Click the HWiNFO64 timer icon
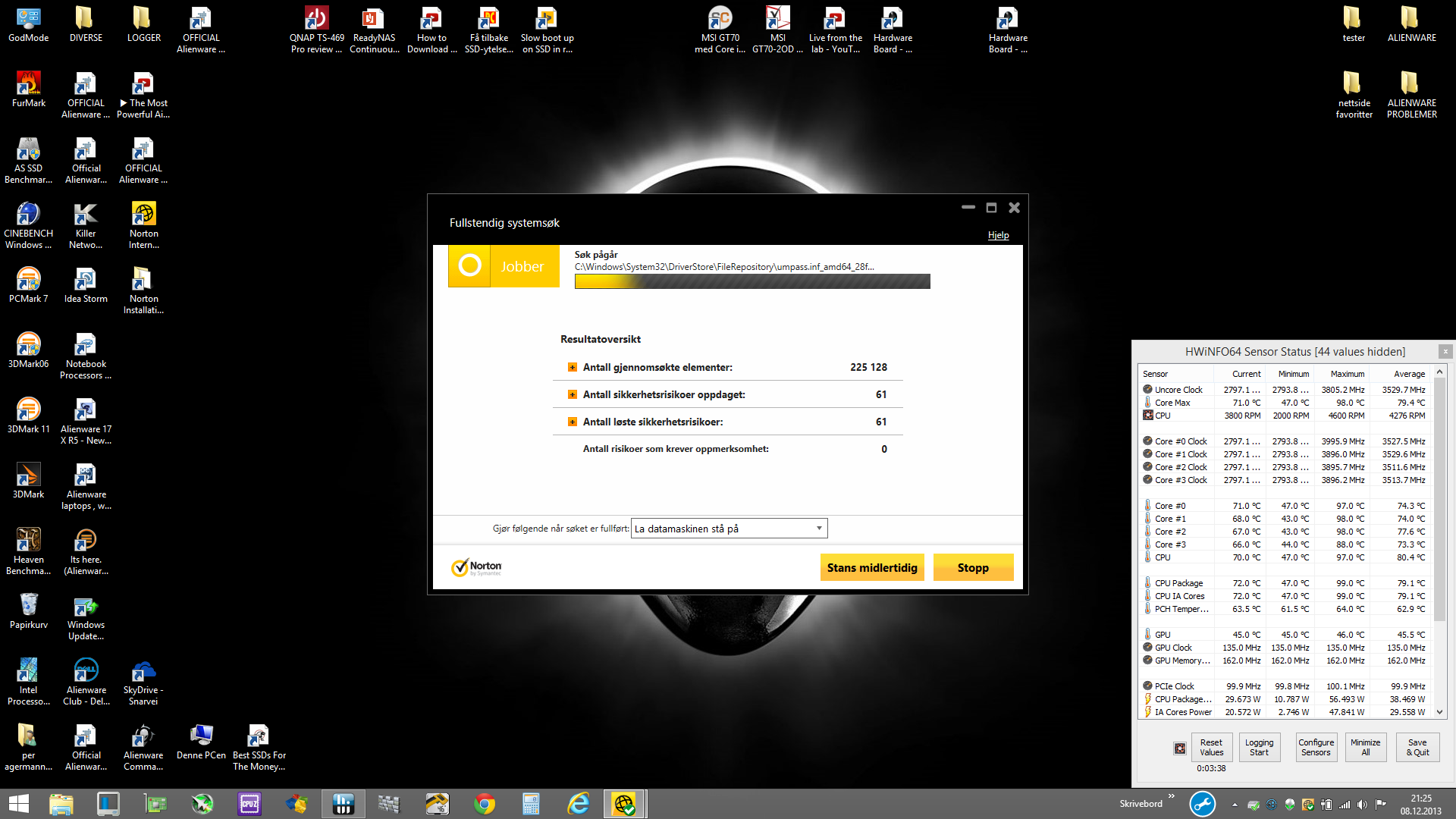This screenshot has width=1456, height=819. coord(1180,748)
